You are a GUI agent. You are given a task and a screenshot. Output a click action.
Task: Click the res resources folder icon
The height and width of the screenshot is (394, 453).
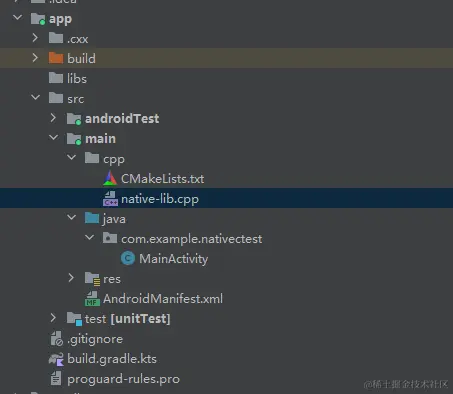coord(92,279)
